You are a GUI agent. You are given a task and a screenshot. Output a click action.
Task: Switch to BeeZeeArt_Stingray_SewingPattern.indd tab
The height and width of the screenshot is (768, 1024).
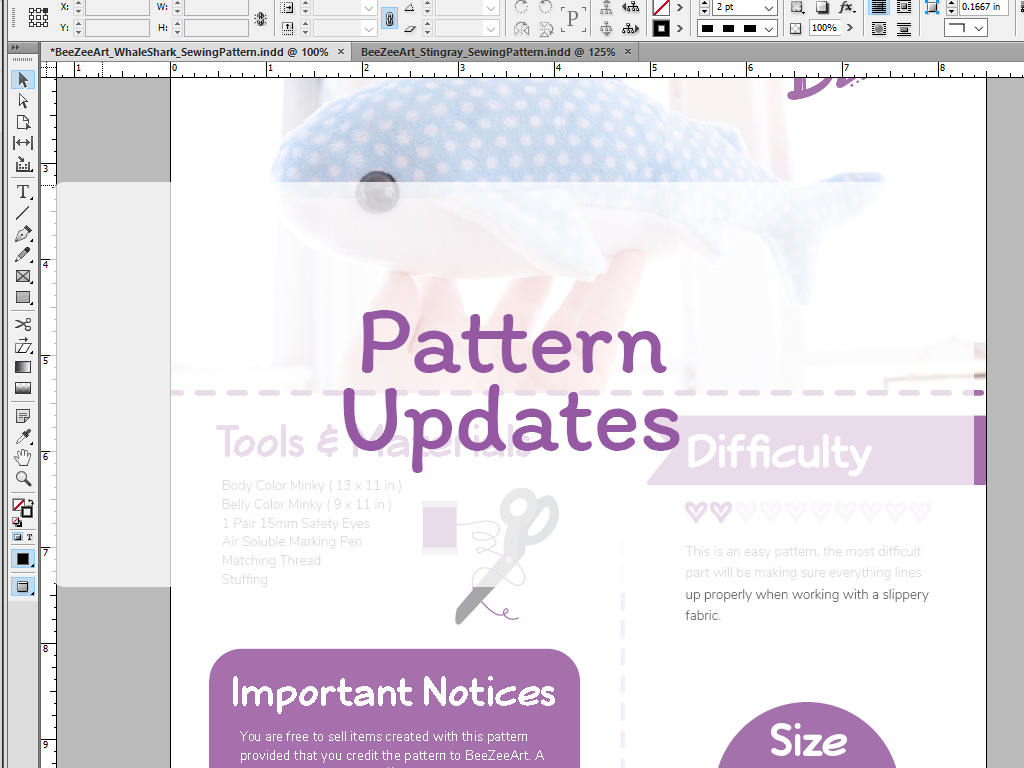tap(488, 52)
